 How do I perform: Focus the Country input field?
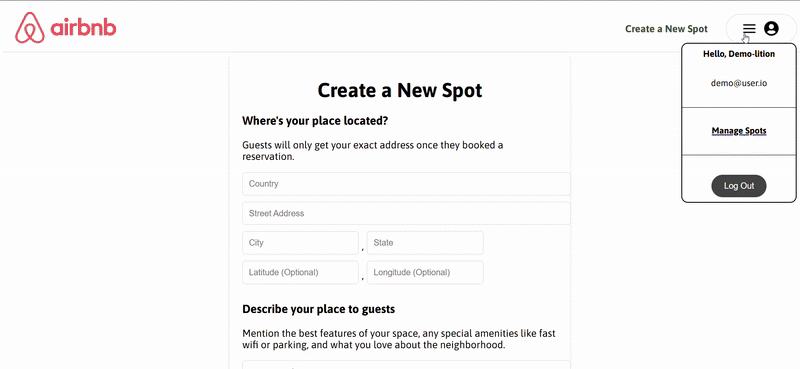pyautogui.click(x=406, y=184)
